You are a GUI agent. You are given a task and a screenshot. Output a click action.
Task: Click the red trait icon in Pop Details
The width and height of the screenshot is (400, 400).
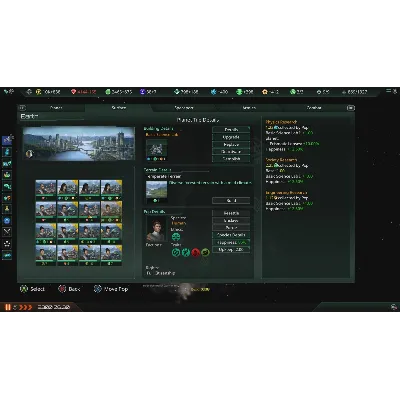(x=196, y=253)
